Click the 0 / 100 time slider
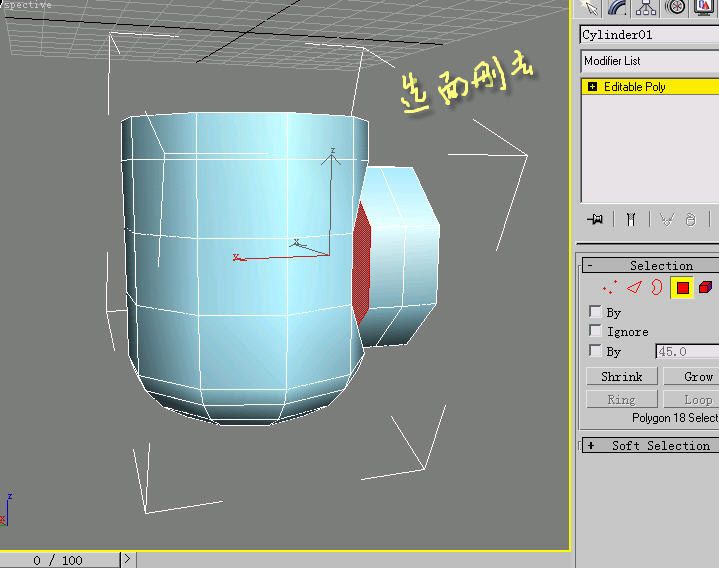This screenshot has width=719, height=568. pos(58,560)
